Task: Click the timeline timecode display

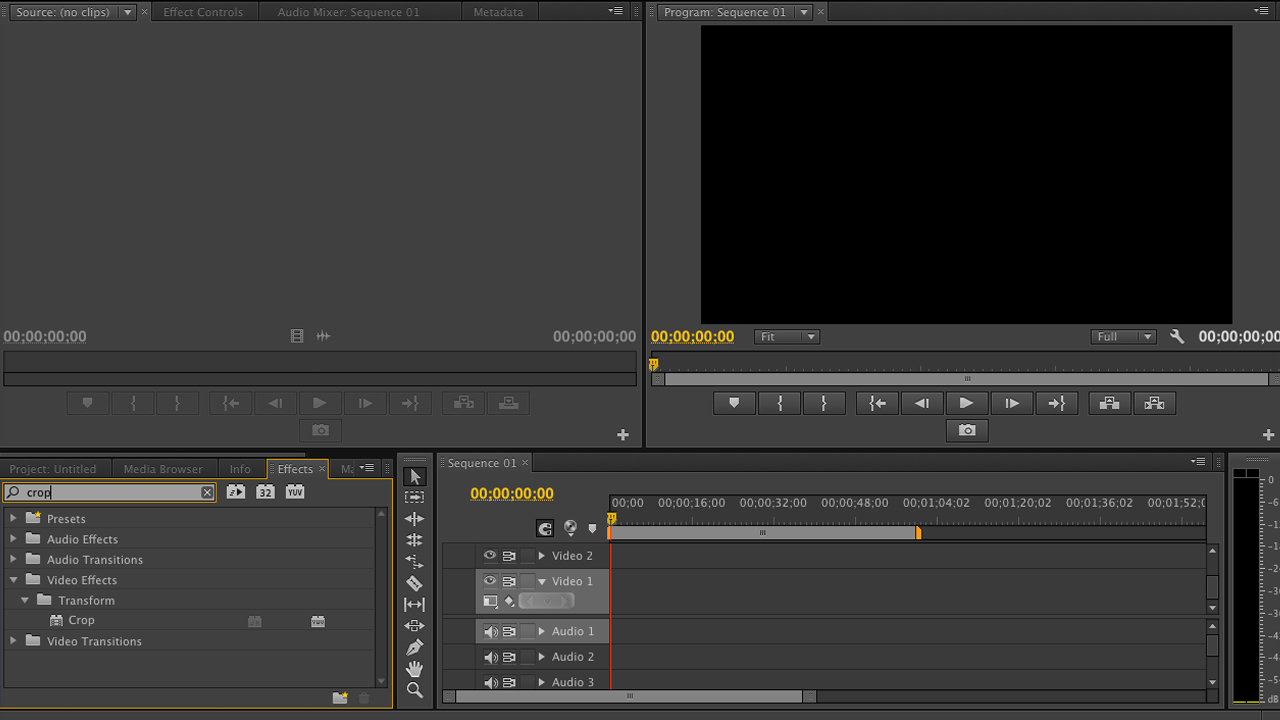Action: pyautogui.click(x=512, y=494)
